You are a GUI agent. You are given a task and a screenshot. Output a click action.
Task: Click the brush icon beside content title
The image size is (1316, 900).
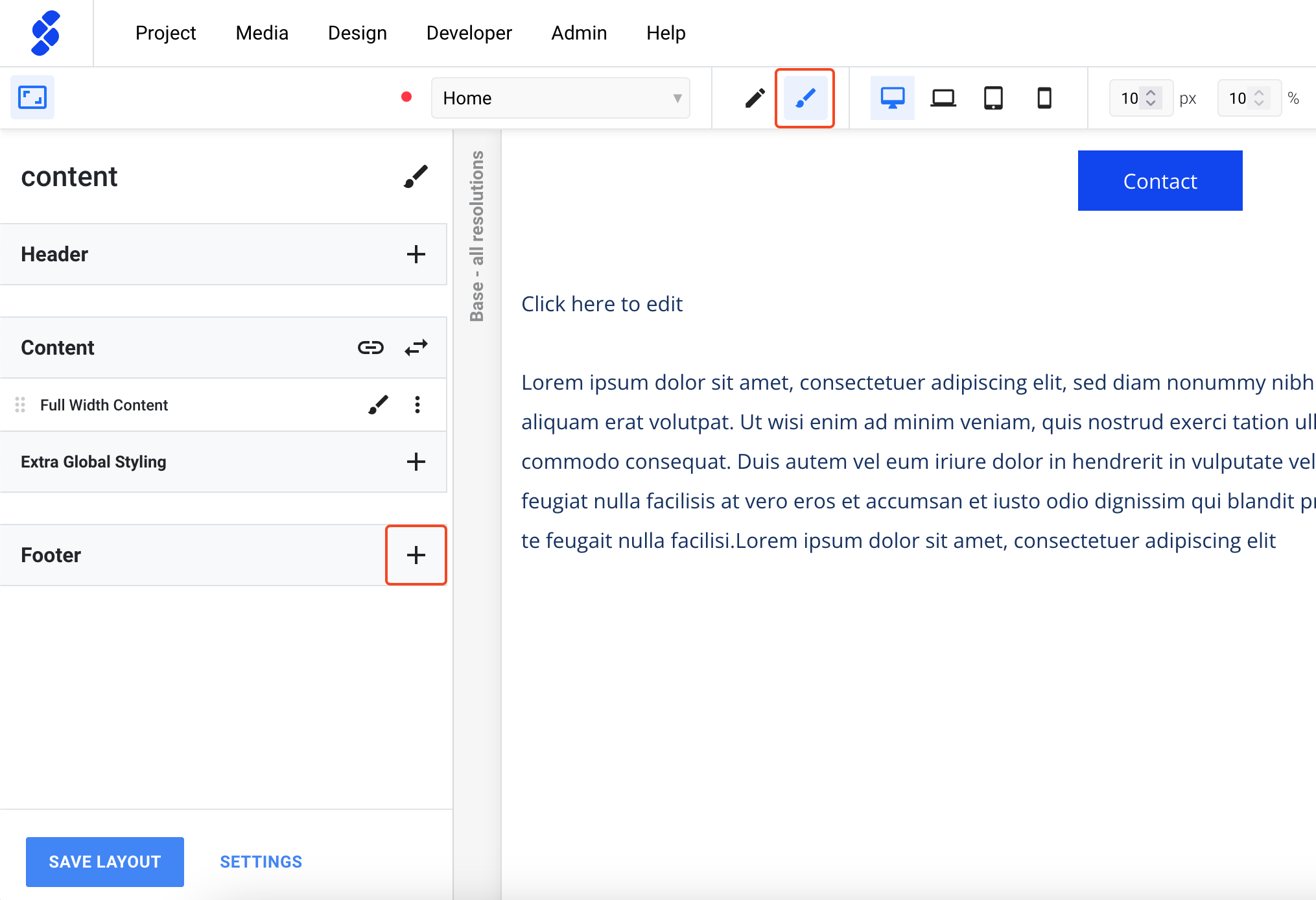point(416,176)
